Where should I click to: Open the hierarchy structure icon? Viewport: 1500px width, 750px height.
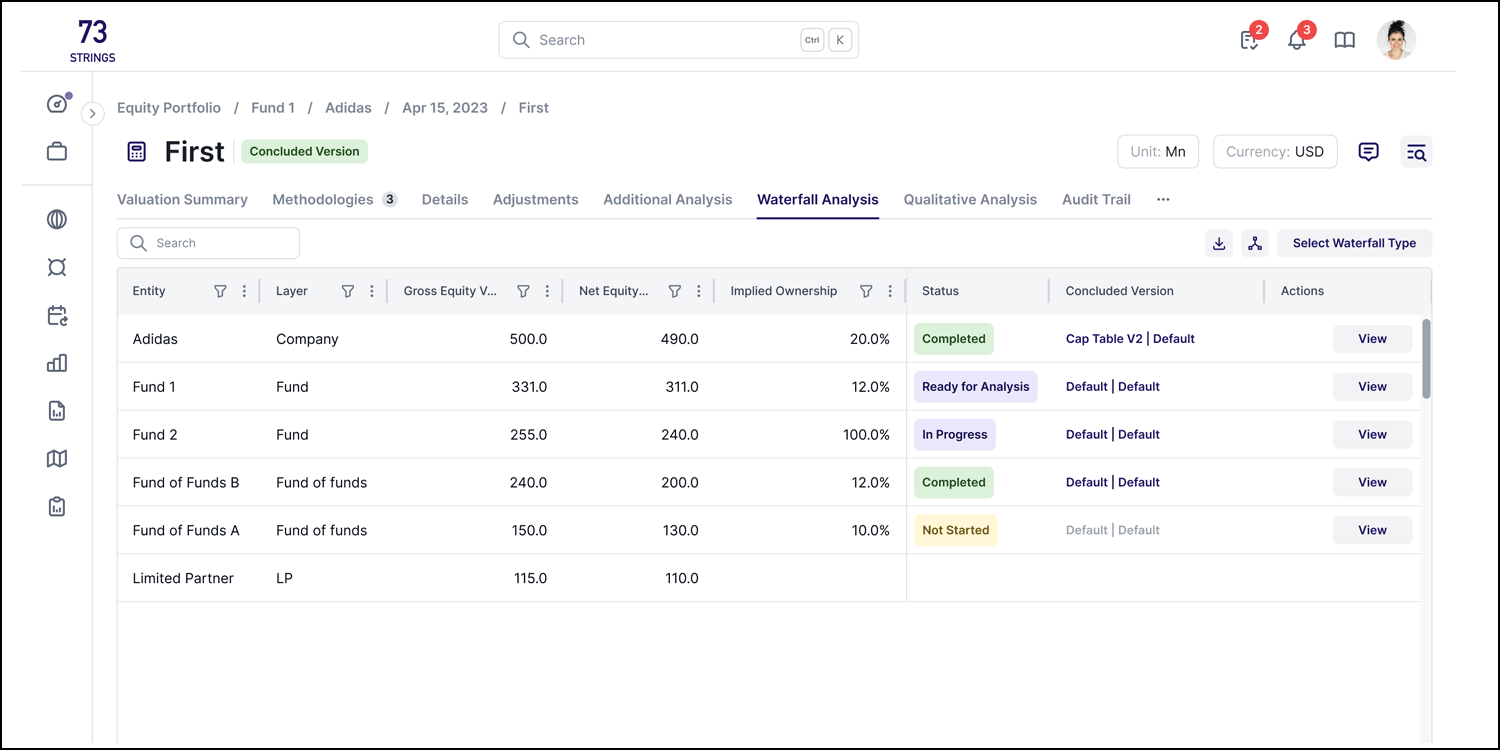1254,243
